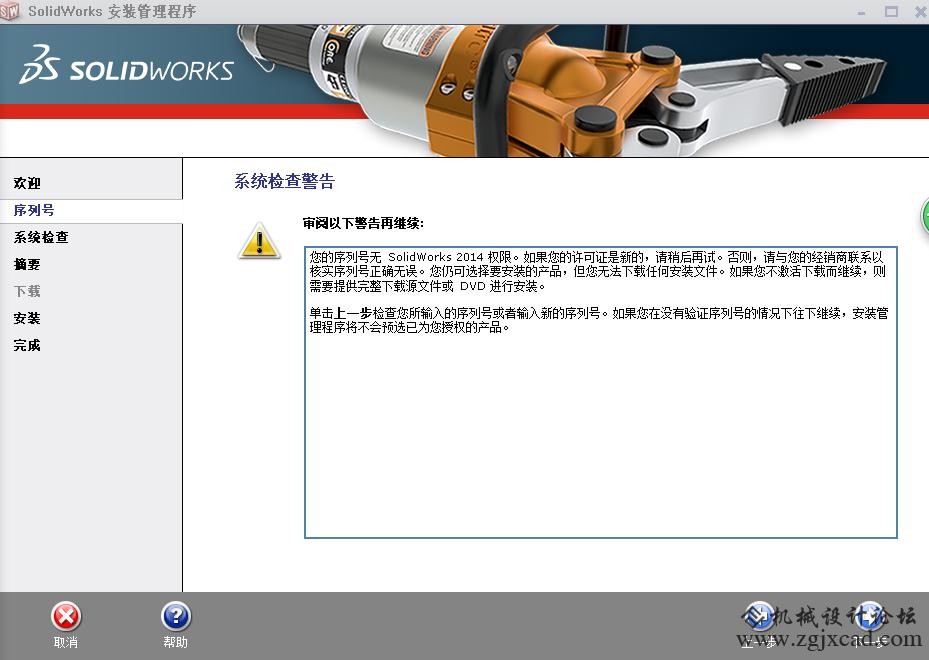Click the 系统检查警告 heading
The height and width of the screenshot is (660, 929).
click(x=284, y=181)
